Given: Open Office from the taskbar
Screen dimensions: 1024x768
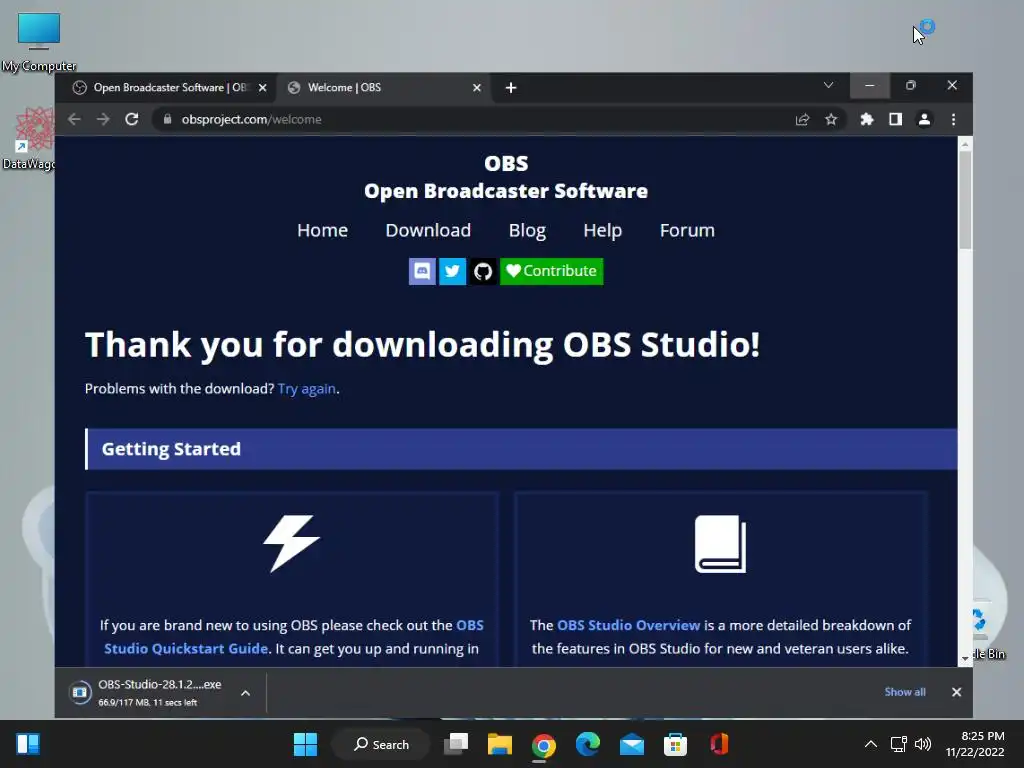Looking at the screenshot, I should click(719, 744).
